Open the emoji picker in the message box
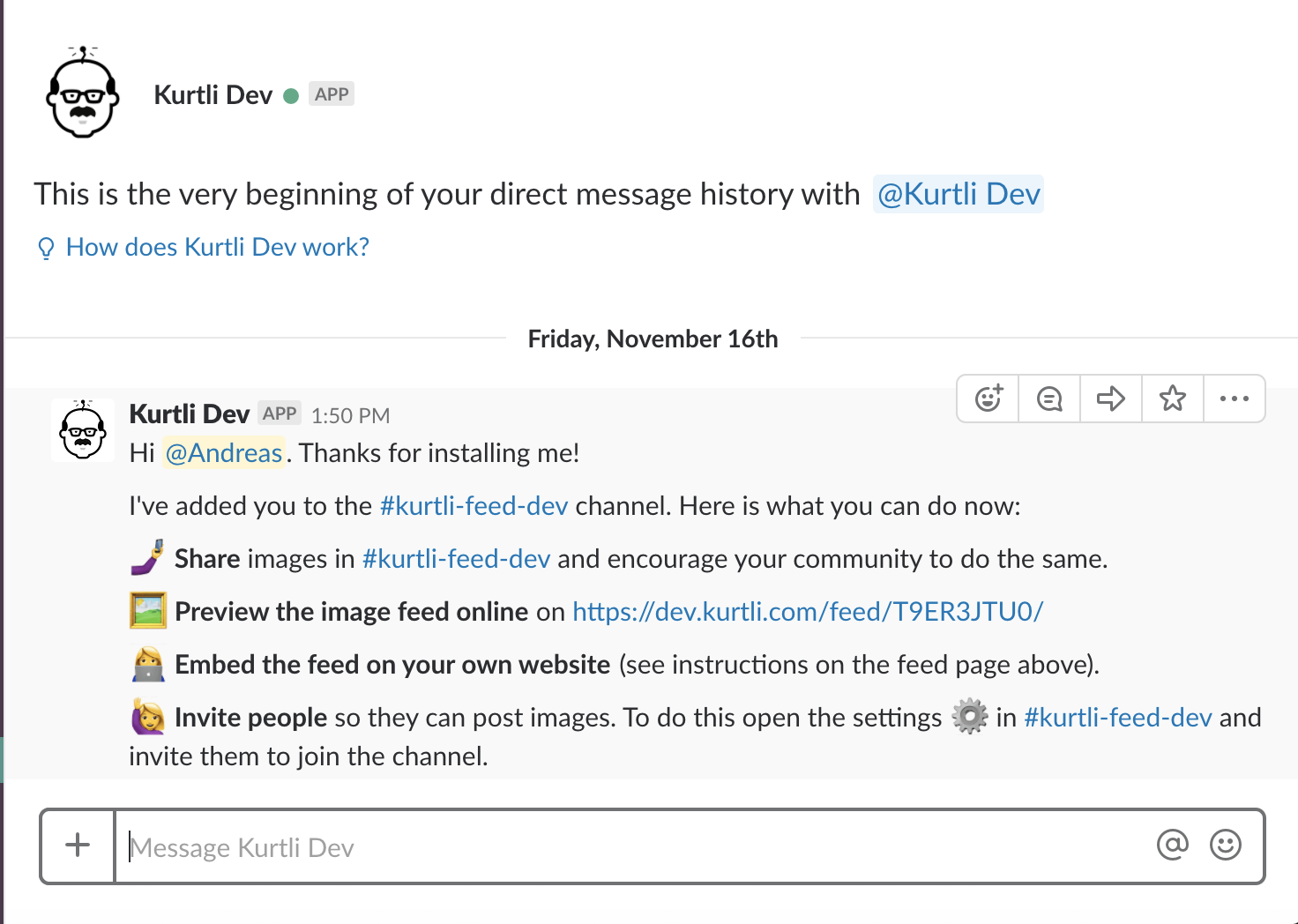1298x924 pixels. tap(1225, 845)
